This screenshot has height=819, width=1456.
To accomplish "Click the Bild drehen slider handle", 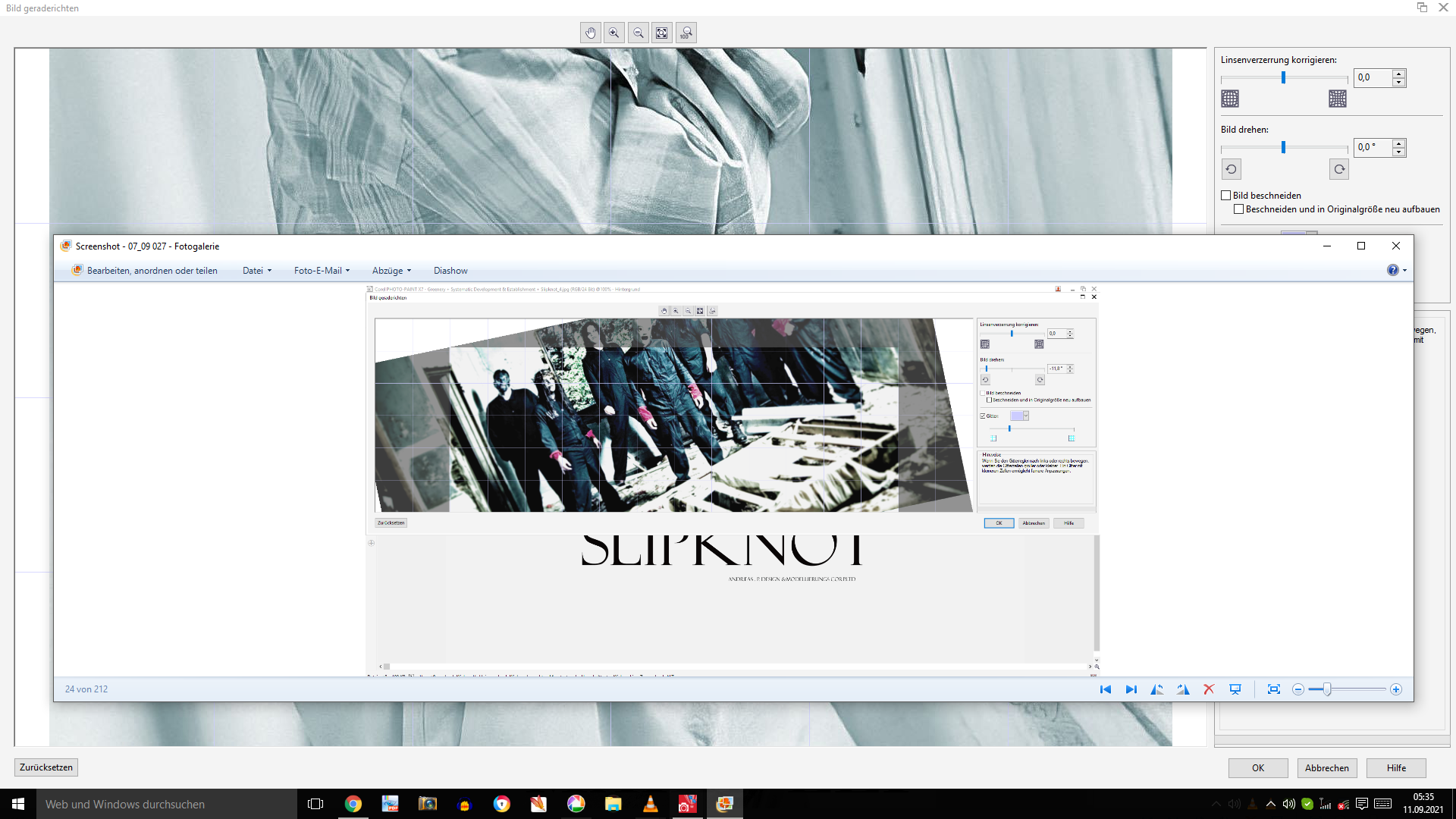I will [1283, 147].
